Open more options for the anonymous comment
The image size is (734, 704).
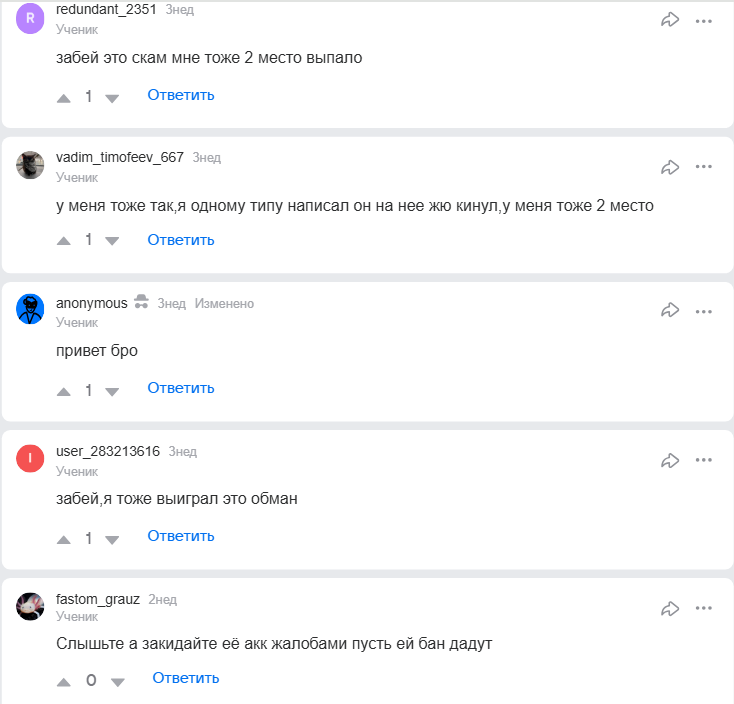704,311
